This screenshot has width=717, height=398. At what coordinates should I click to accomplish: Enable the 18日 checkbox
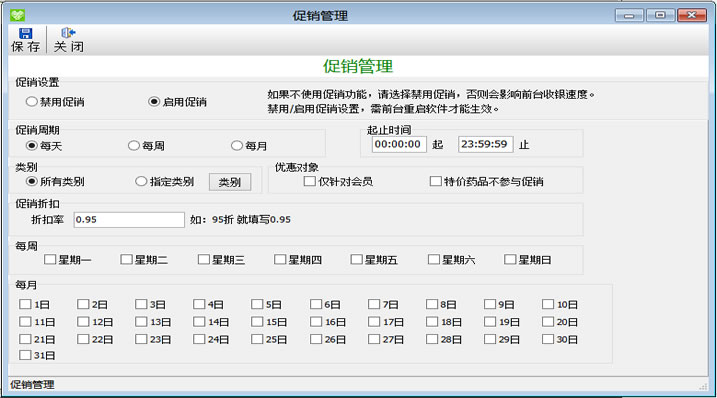[x=432, y=322]
